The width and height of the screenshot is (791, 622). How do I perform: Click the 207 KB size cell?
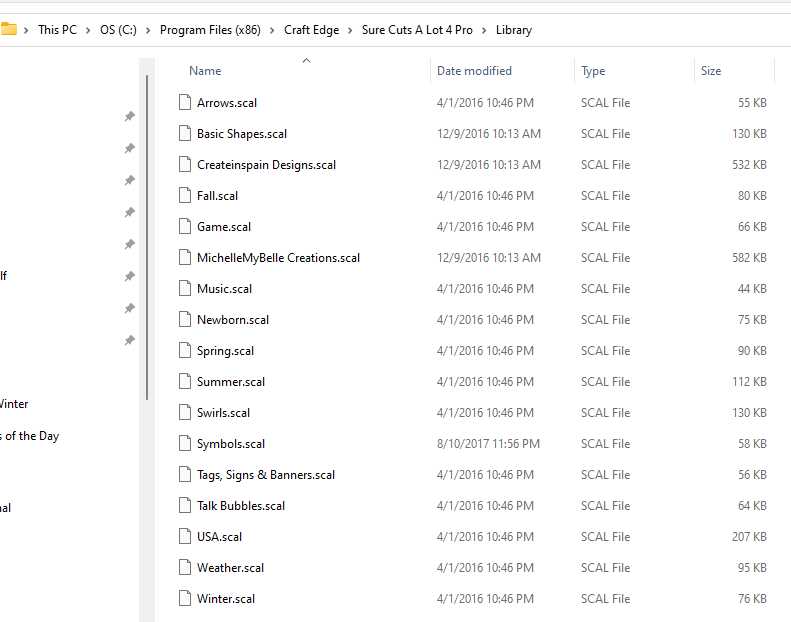click(749, 537)
